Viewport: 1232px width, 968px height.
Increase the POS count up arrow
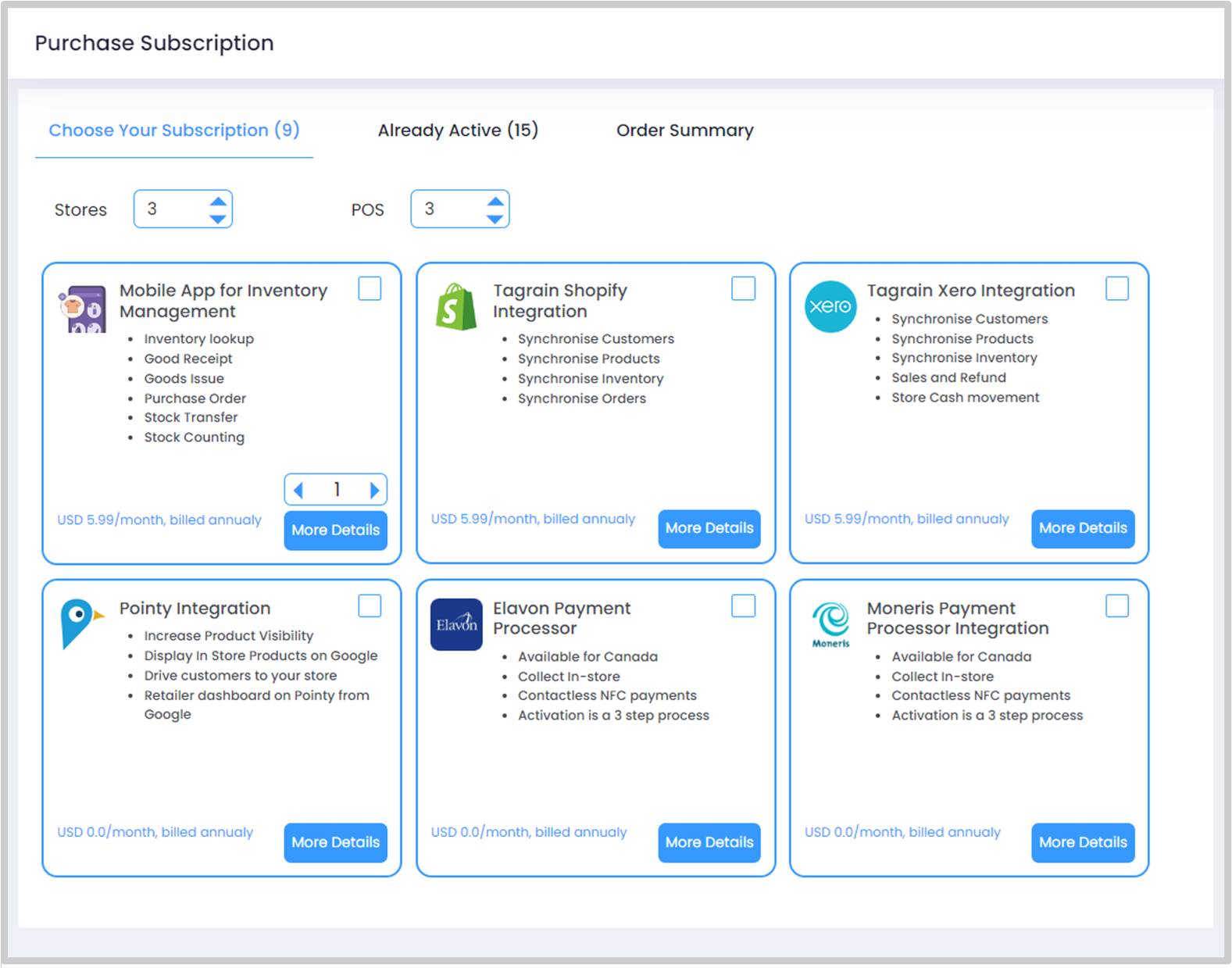pos(495,202)
